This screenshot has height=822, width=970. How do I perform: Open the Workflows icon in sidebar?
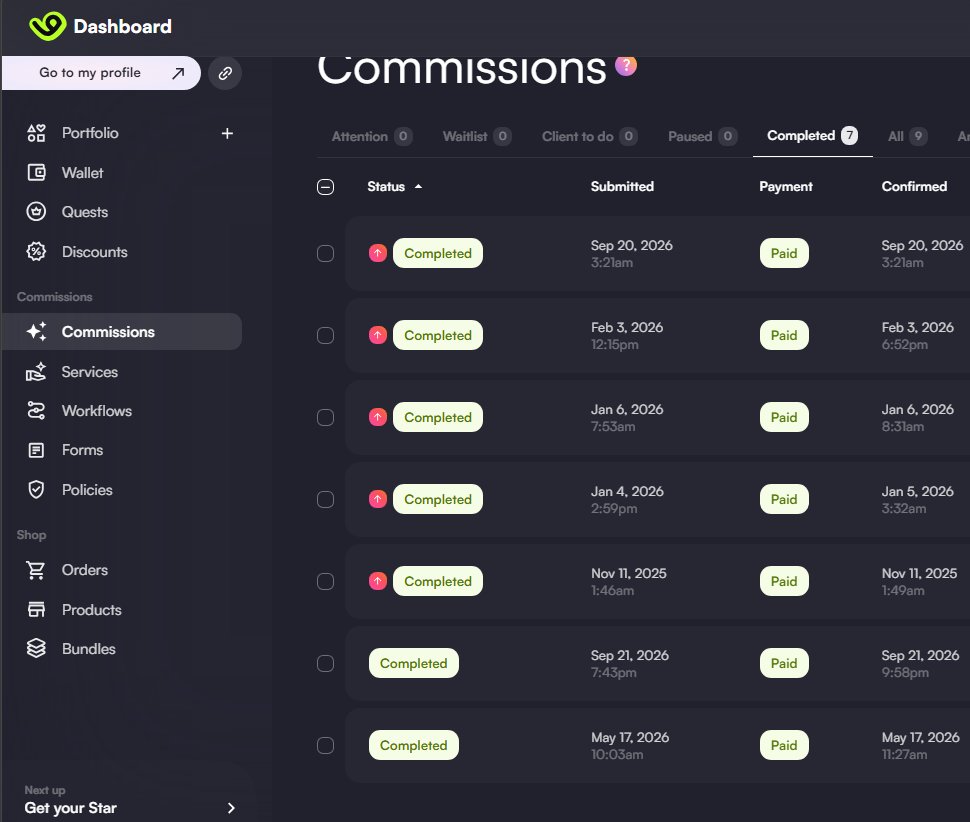pos(36,411)
